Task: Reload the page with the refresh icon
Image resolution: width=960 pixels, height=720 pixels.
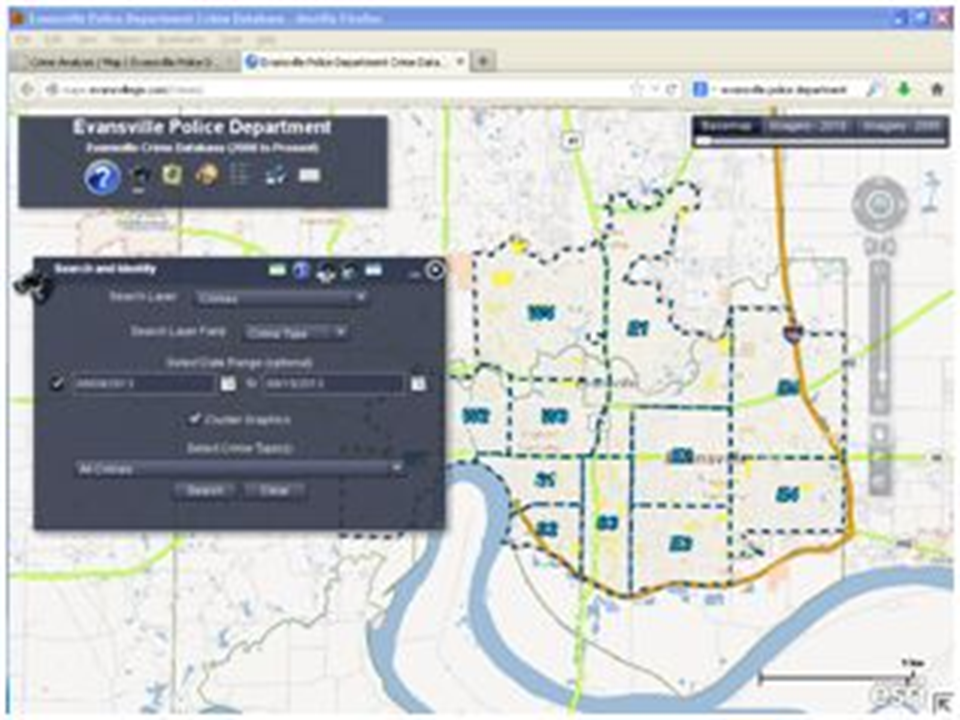Action: pyautogui.click(x=671, y=89)
